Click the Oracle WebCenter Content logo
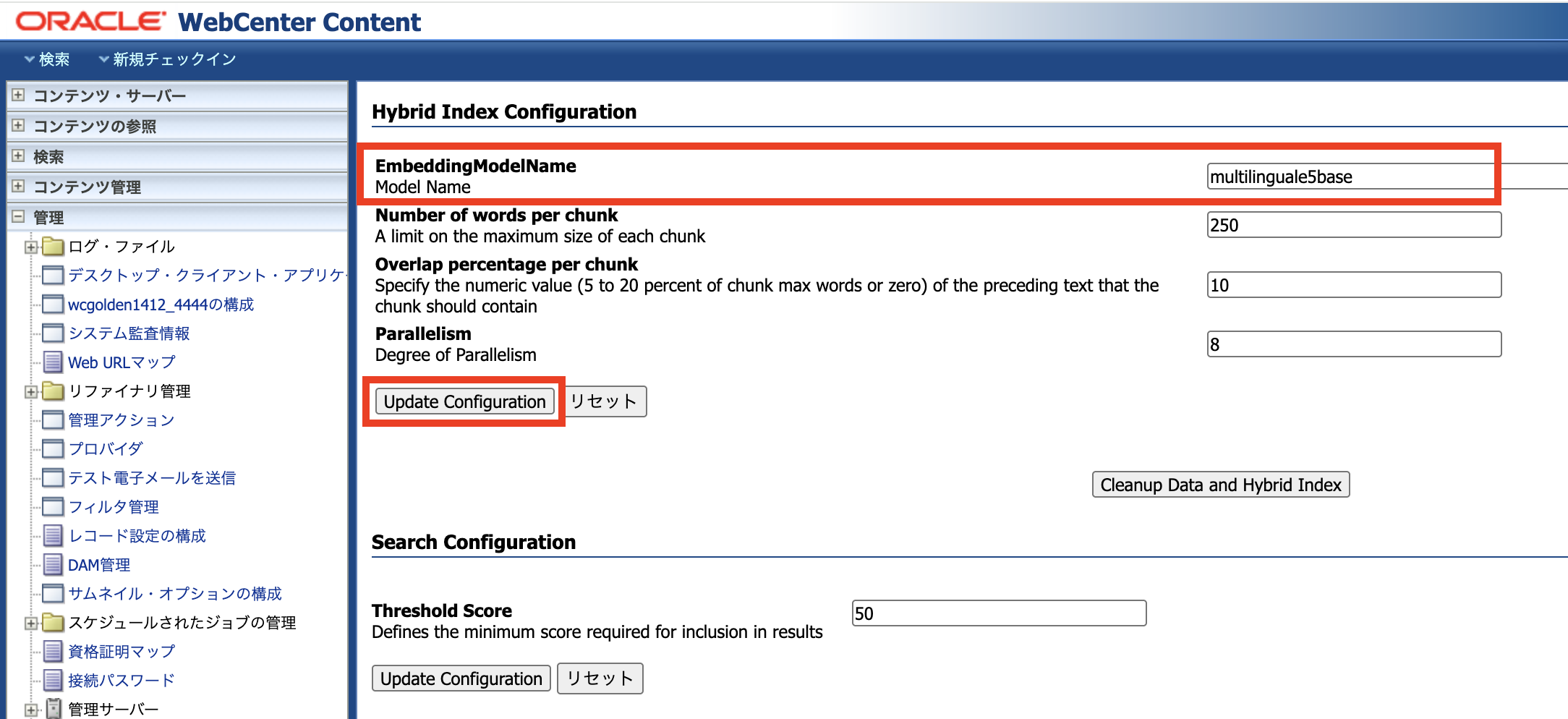1568x719 pixels. point(218,22)
